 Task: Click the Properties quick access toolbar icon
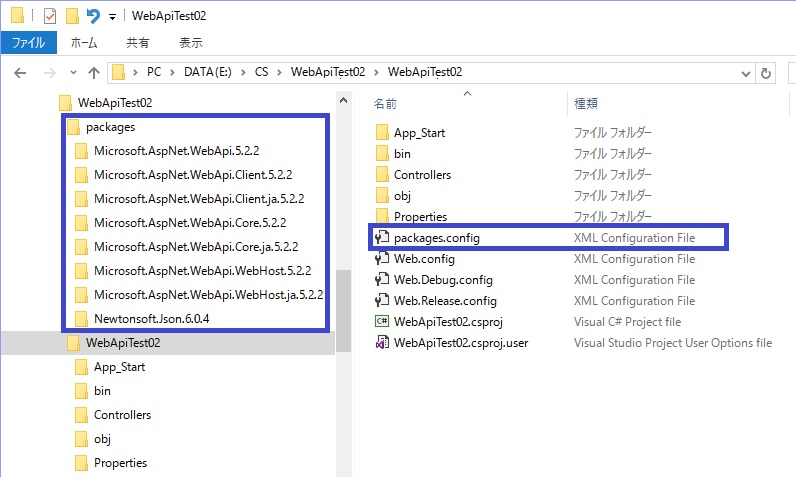click(50, 16)
